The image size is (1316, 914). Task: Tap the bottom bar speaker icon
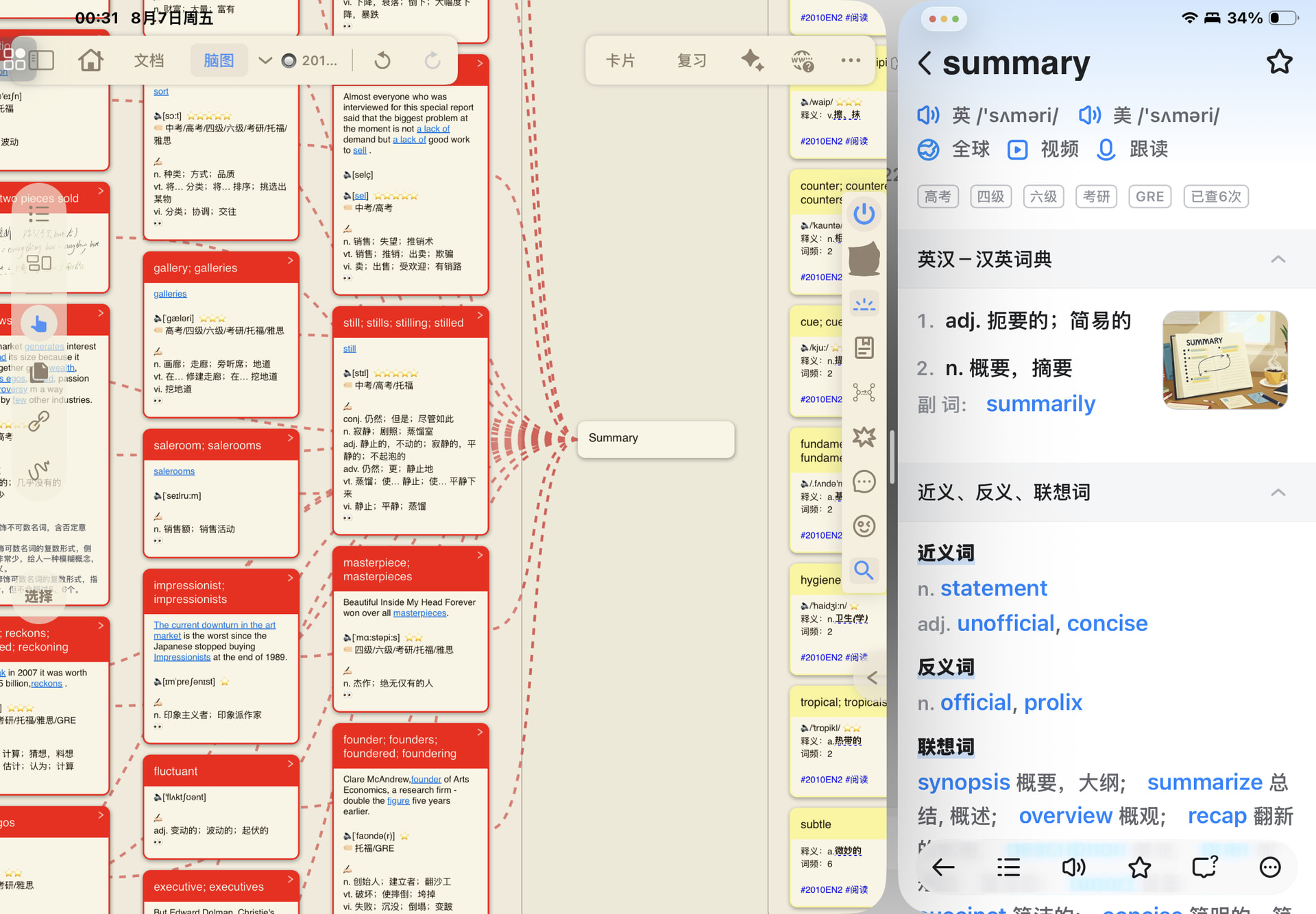[1073, 867]
